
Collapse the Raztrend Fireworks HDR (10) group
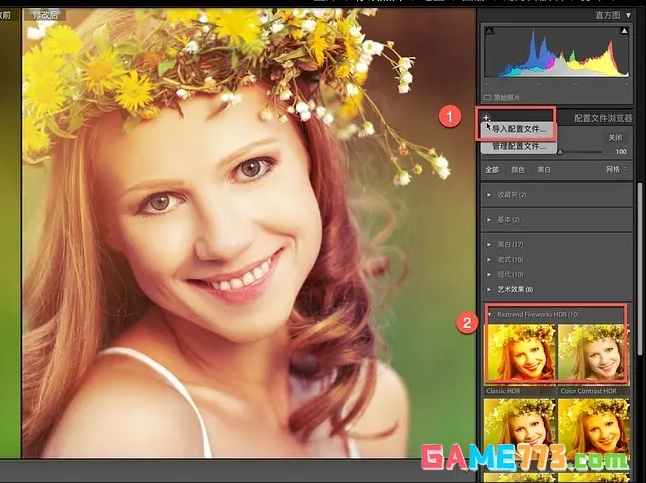point(489,314)
